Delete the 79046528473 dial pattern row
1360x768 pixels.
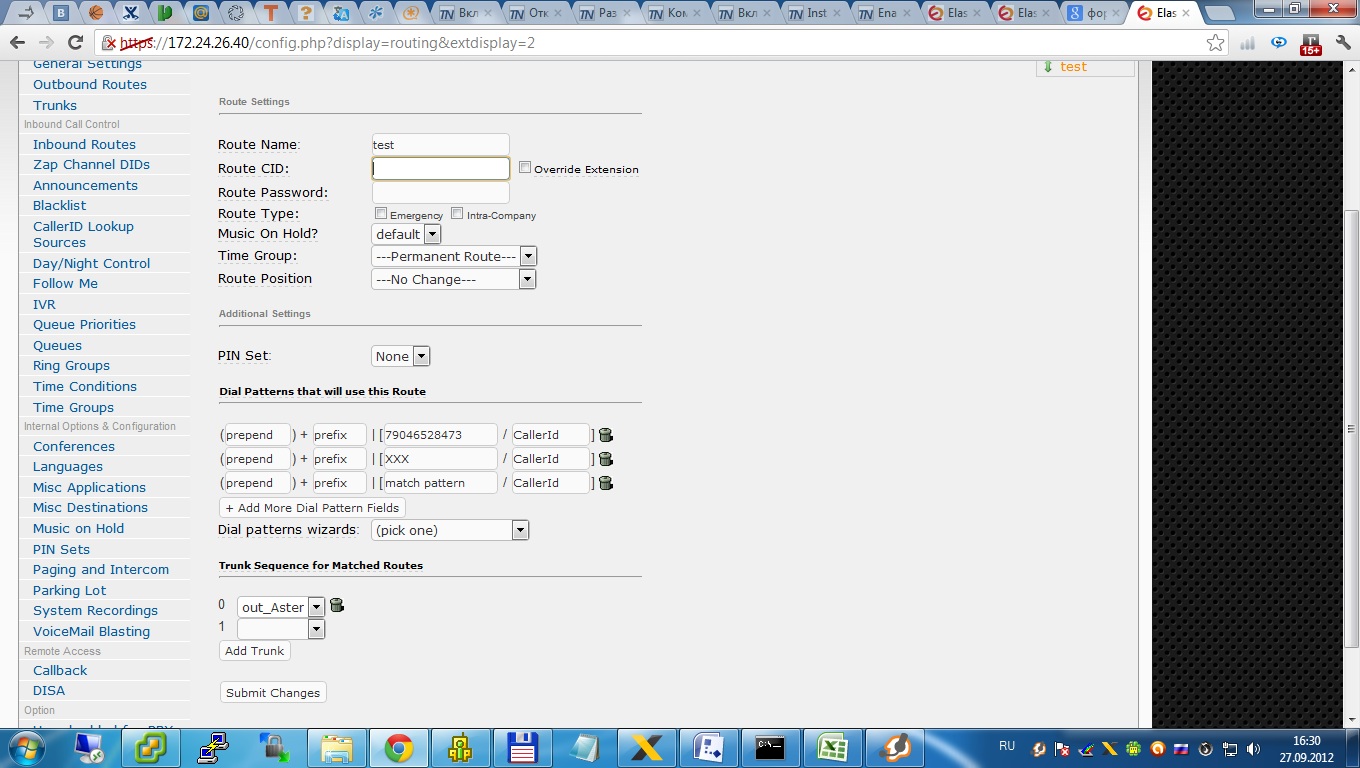pos(605,435)
